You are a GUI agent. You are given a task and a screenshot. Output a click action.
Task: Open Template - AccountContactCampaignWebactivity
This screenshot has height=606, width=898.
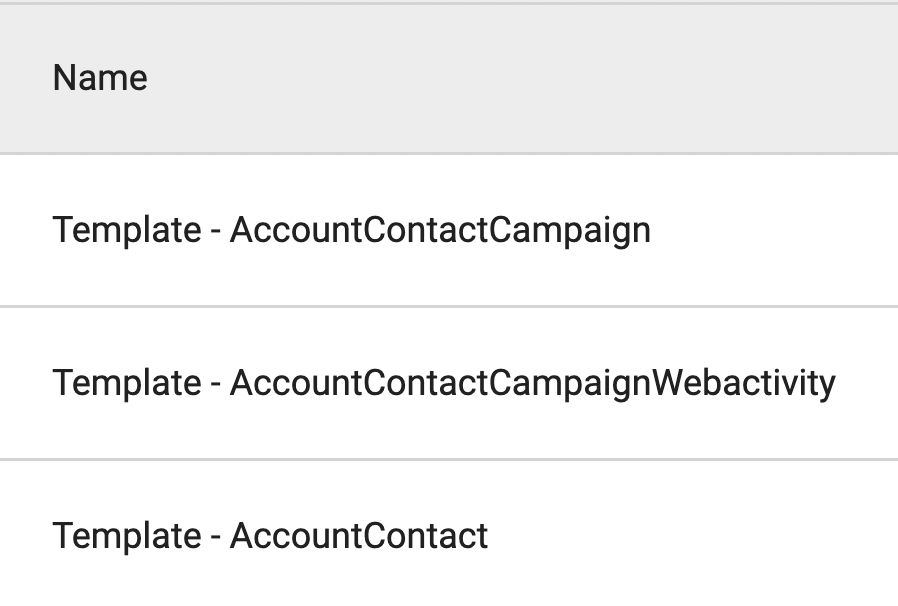[x=443, y=383]
